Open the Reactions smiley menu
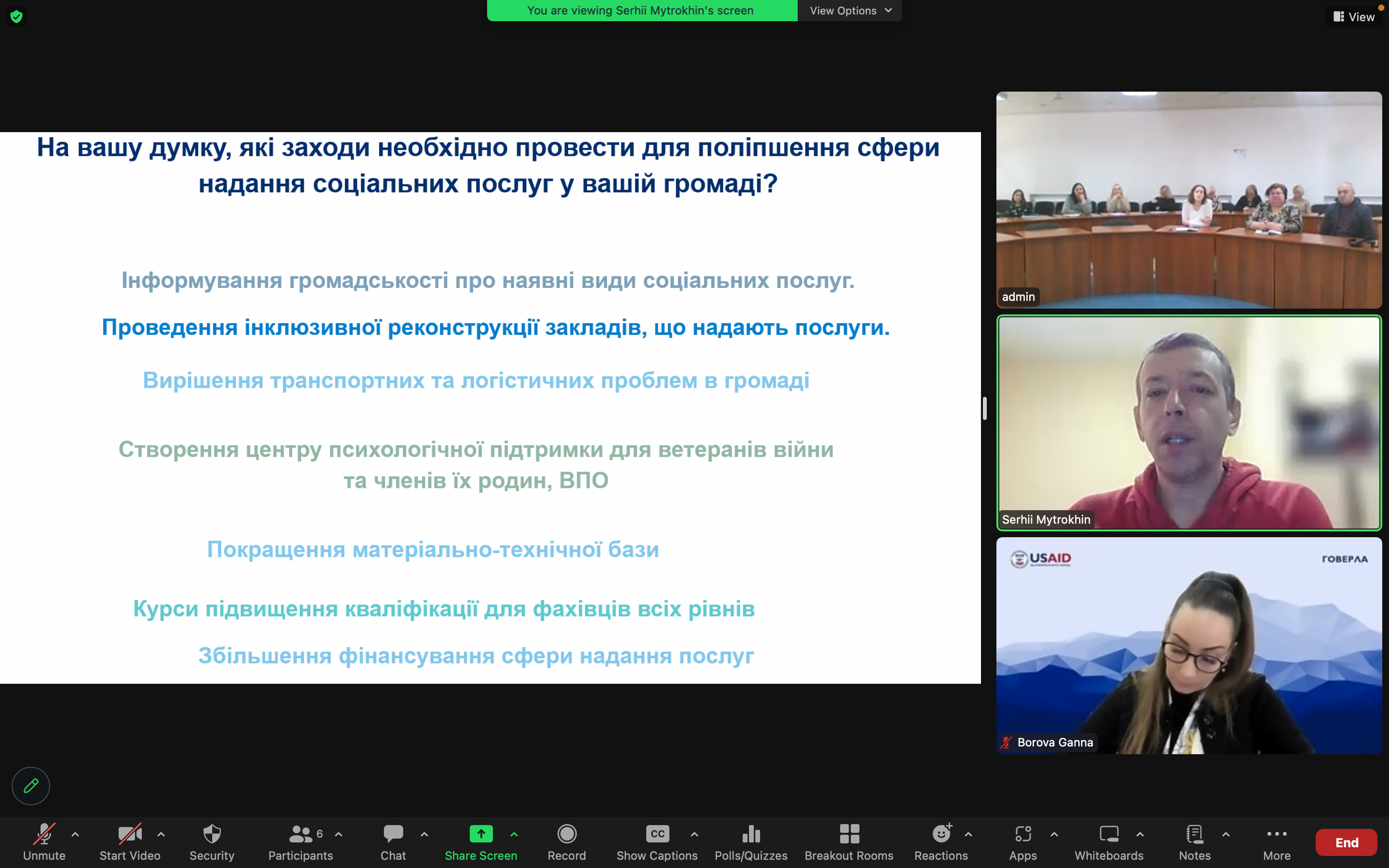This screenshot has width=1389, height=868. pos(941,834)
